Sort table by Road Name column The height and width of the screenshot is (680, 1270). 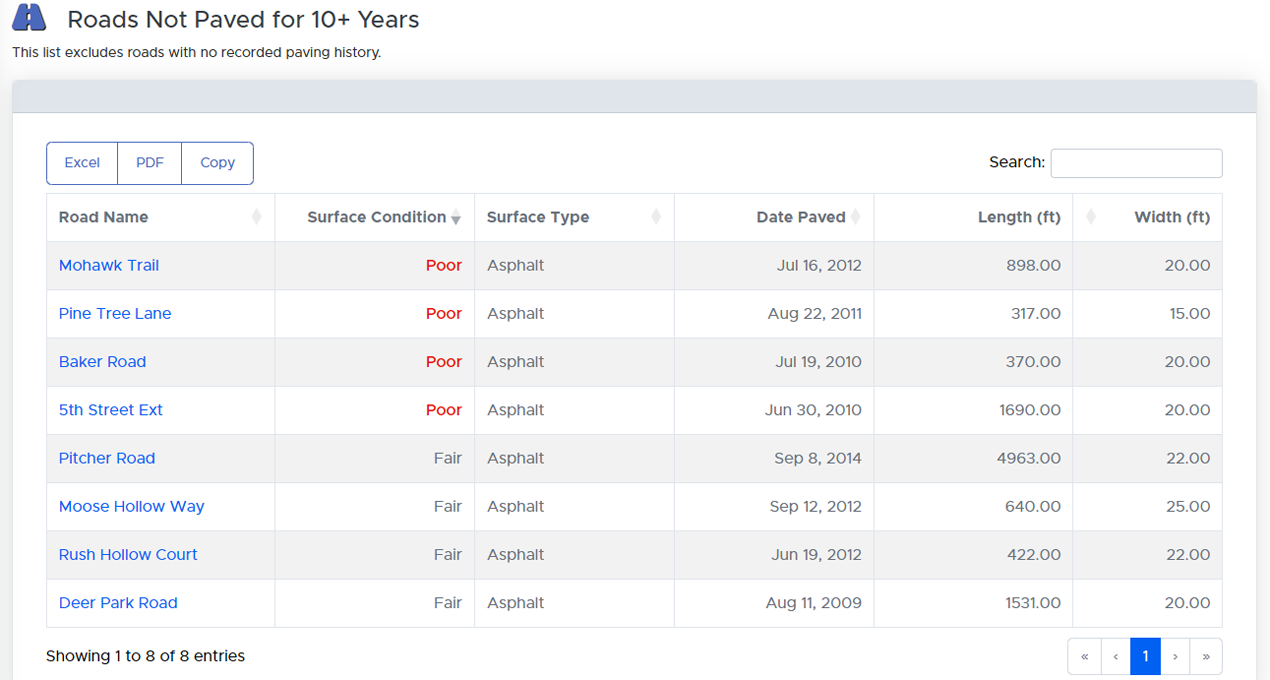click(x=256, y=217)
